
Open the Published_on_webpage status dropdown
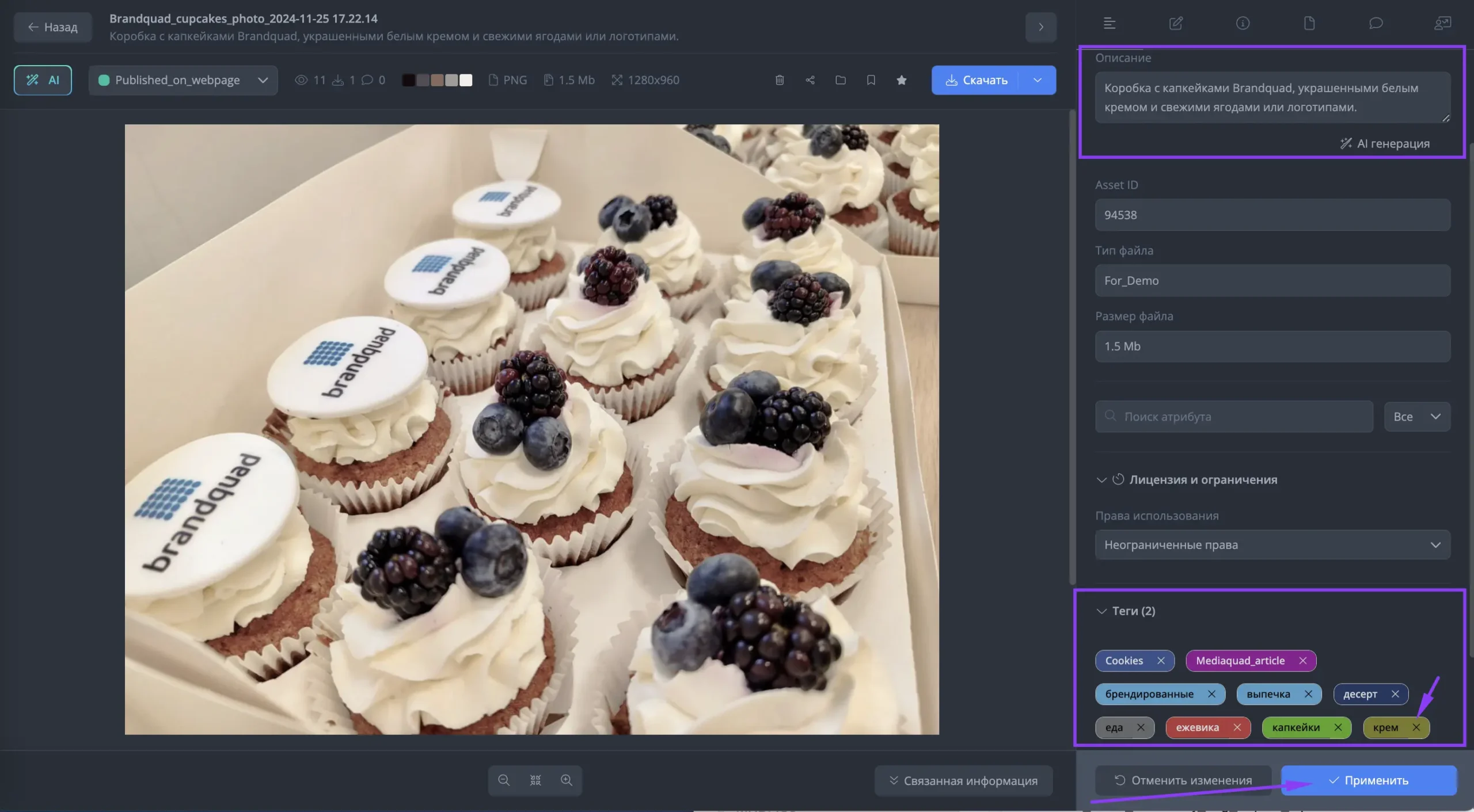[x=183, y=80]
